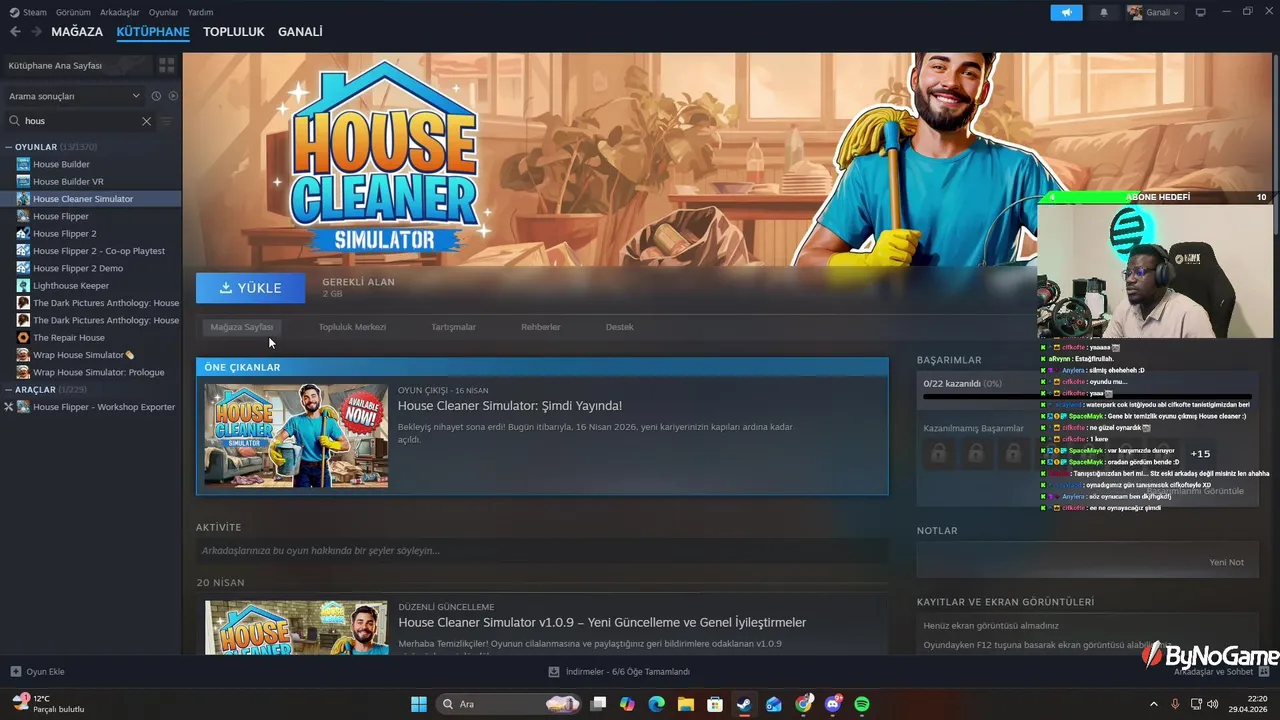The width and height of the screenshot is (1280, 720).
Task: Select House Builder VR in the list
Action: (x=68, y=182)
